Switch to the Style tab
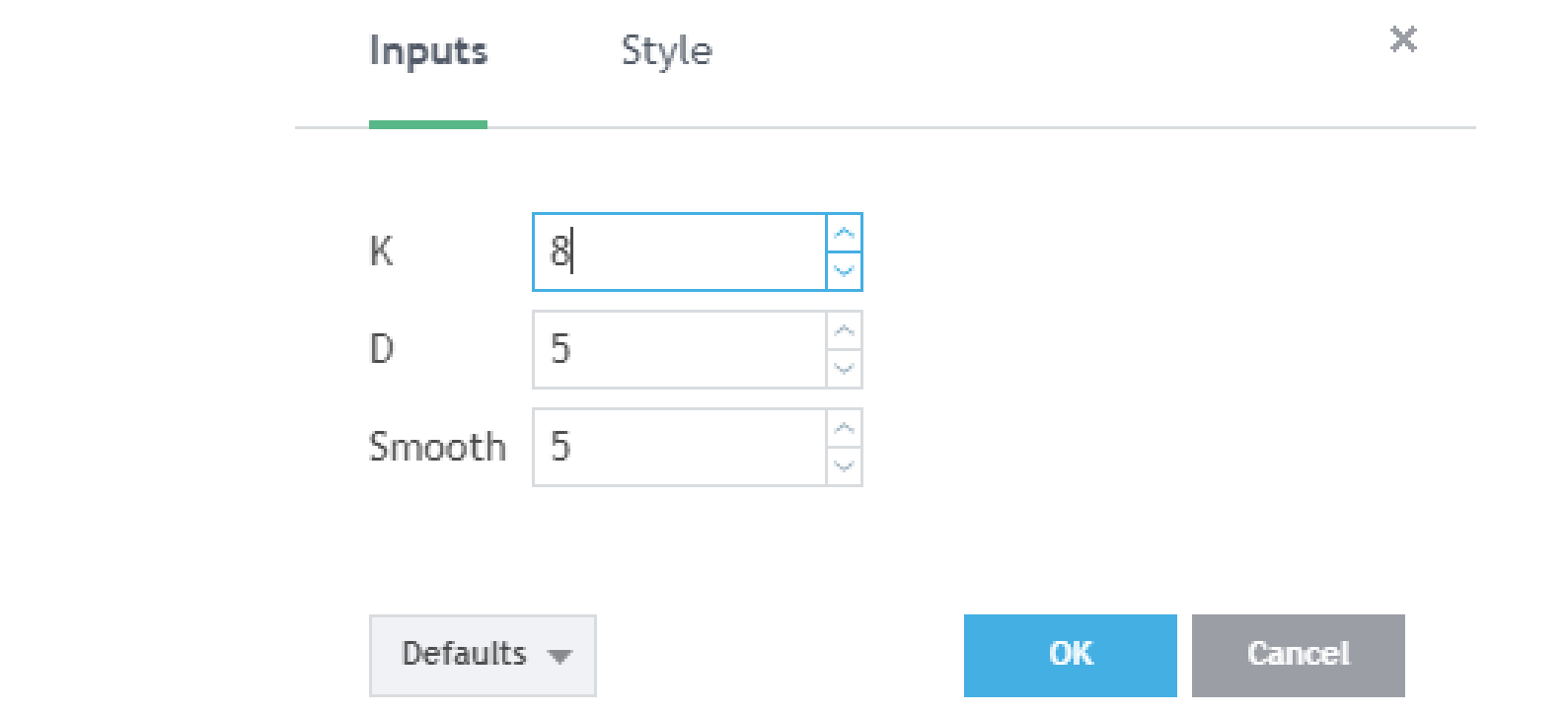1568x714 pixels. tap(666, 51)
